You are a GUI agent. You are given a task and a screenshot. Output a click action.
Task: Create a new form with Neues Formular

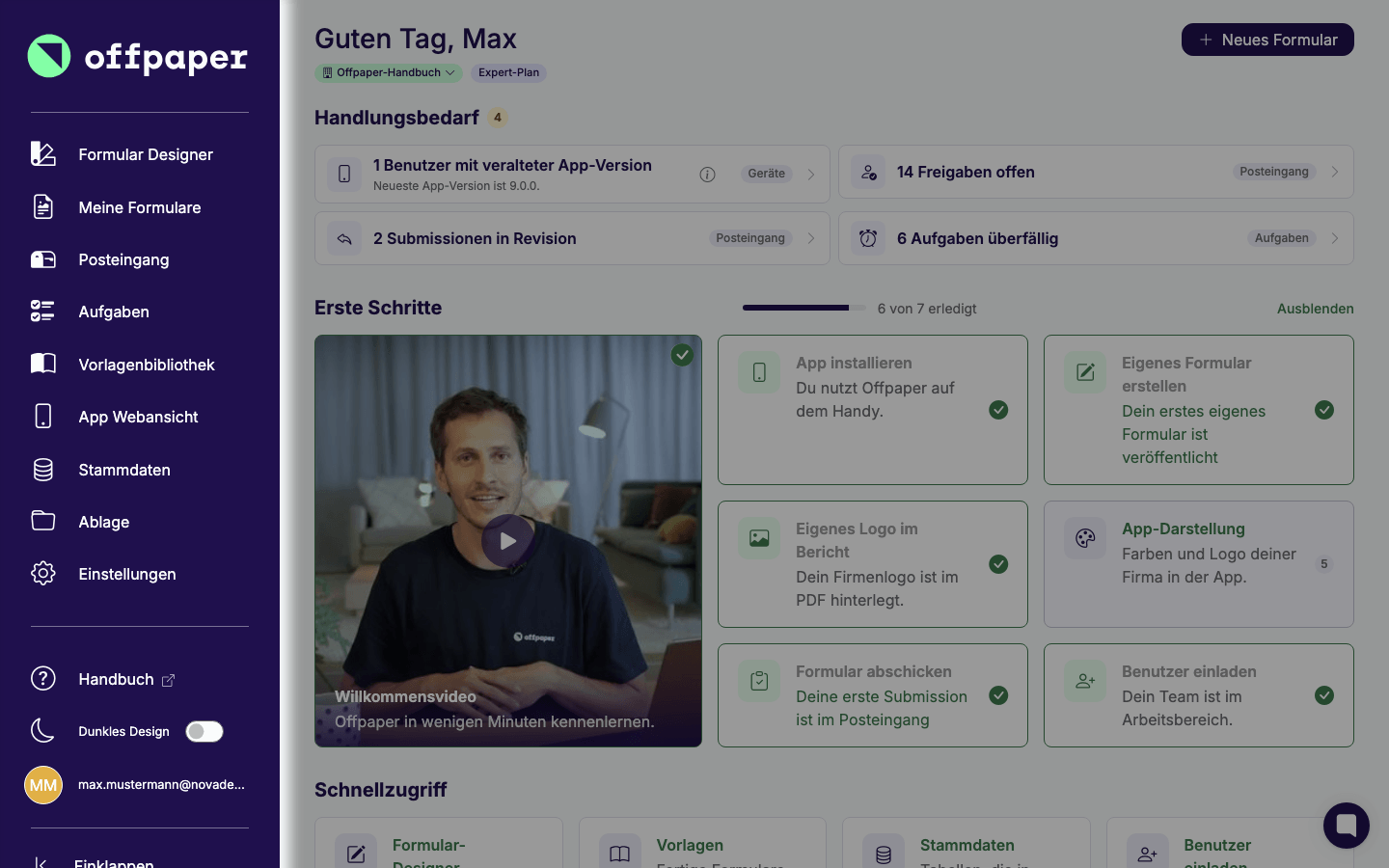pyautogui.click(x=1267, y=40)
